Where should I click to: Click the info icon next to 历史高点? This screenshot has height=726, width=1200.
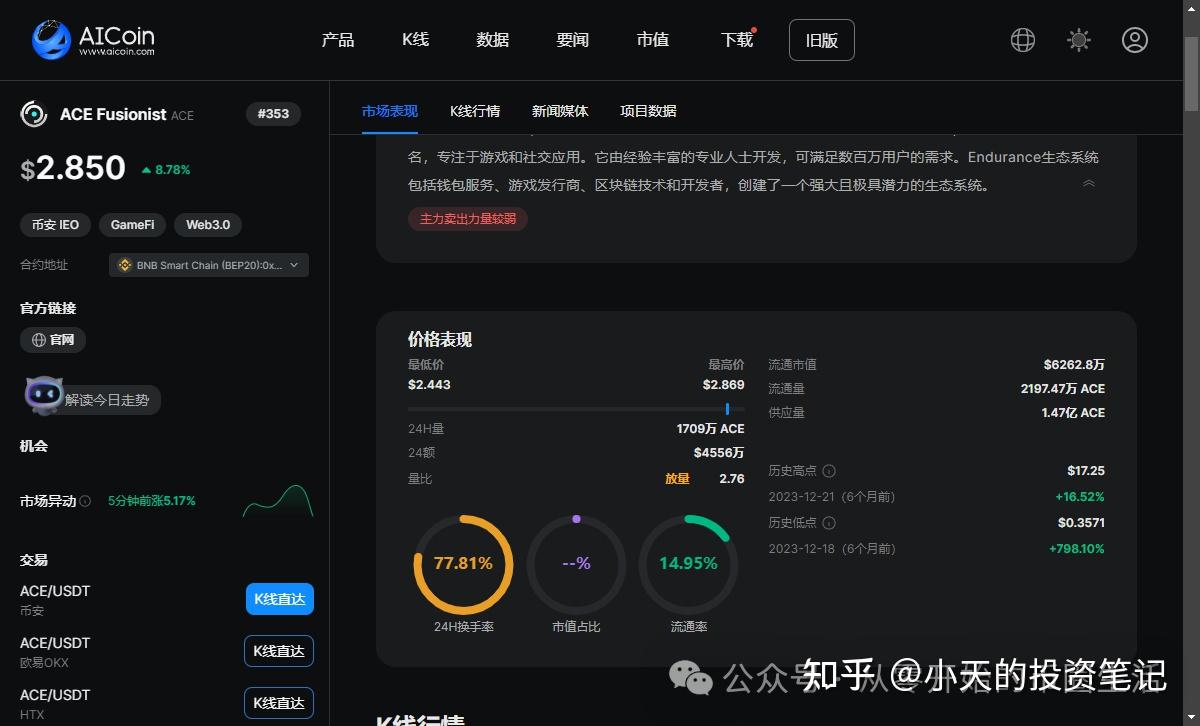(x=829, y=470)
